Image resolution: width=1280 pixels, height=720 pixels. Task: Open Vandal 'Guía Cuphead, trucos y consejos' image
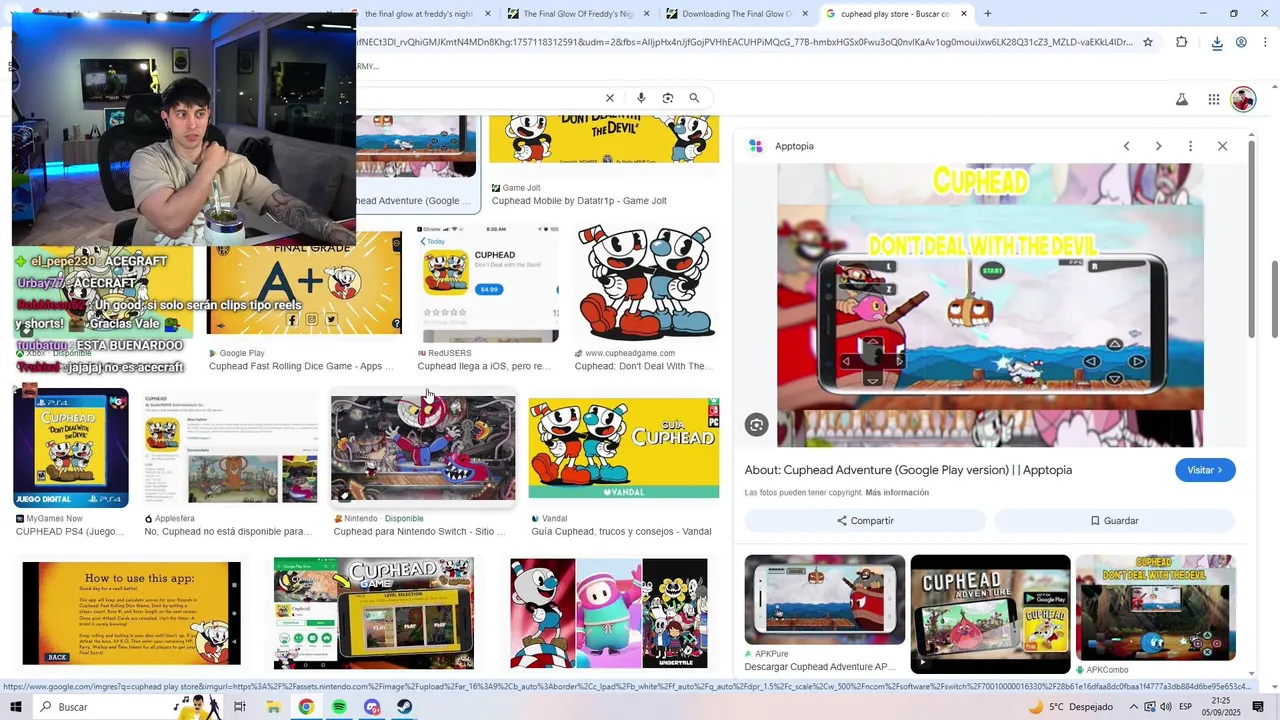click(x=623, y=447)
